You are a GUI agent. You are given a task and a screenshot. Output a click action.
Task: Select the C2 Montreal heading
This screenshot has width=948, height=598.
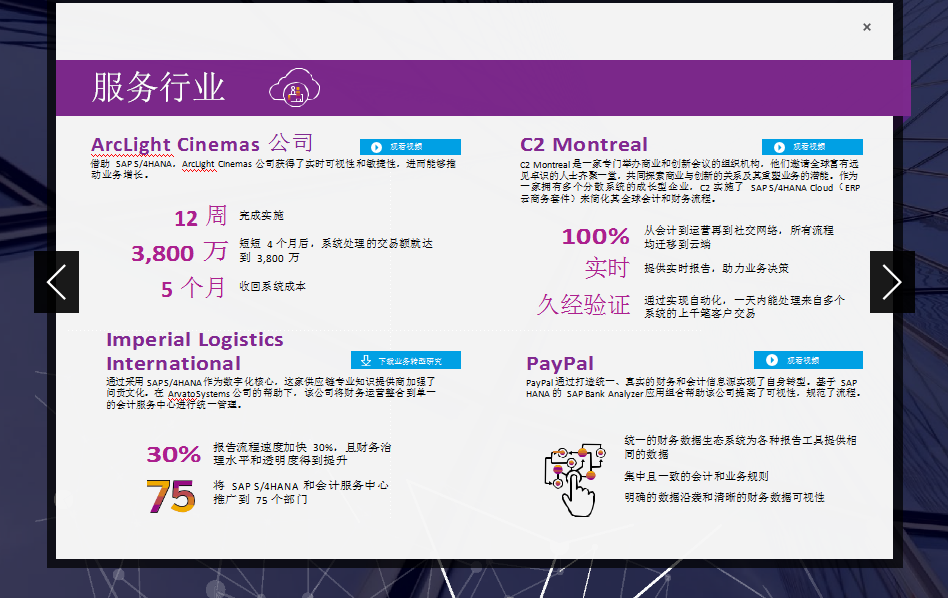[583, 145]
